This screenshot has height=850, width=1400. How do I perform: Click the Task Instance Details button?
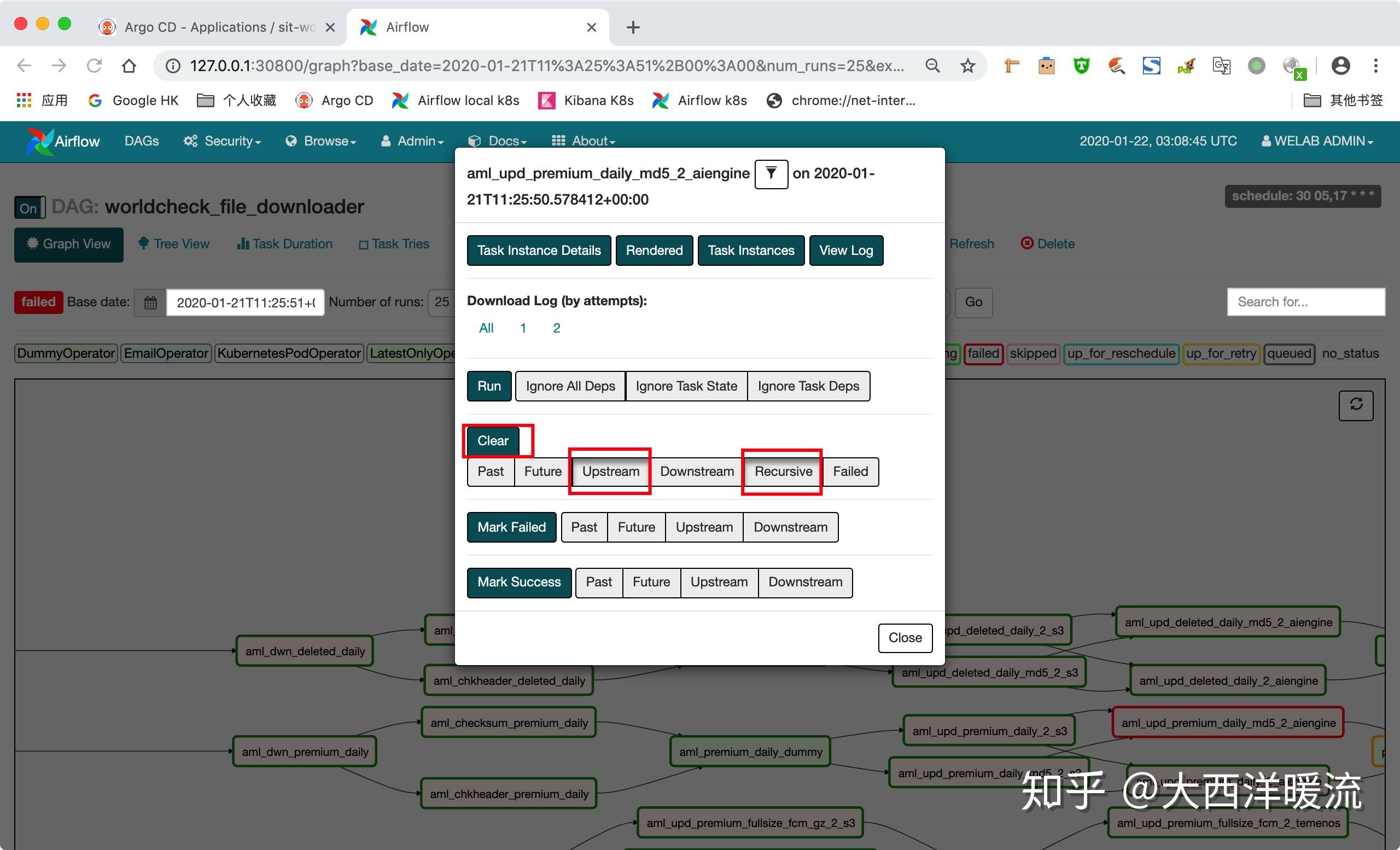click(538, 251)
